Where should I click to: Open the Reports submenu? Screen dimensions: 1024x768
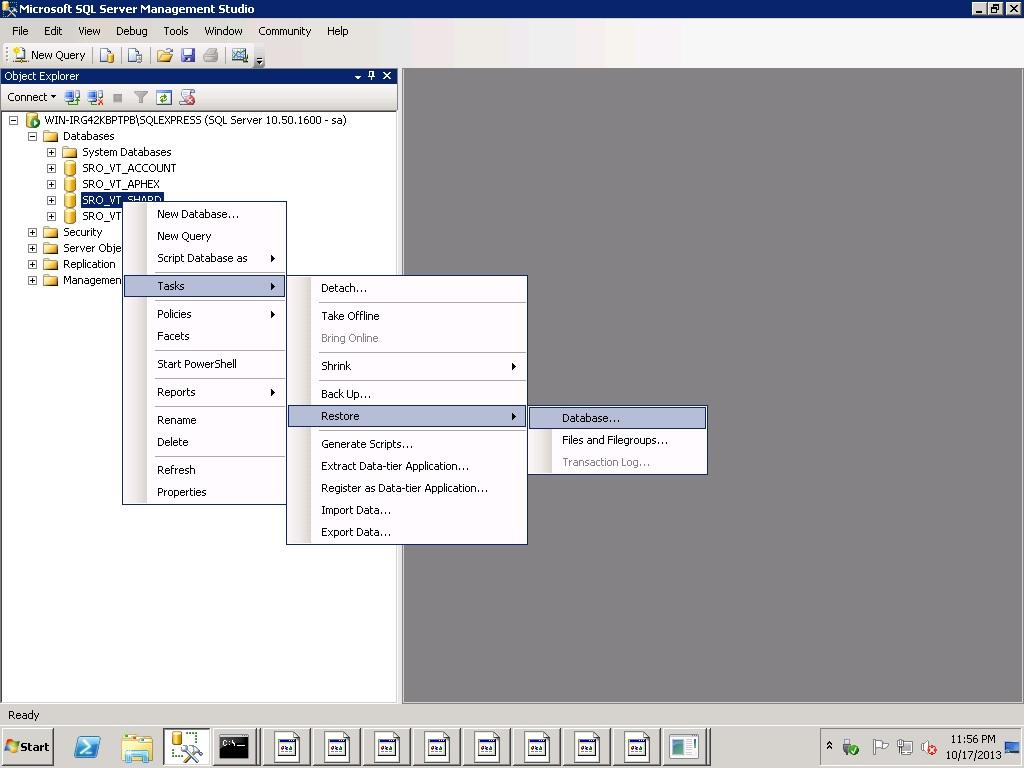click(x=204, y=392)
